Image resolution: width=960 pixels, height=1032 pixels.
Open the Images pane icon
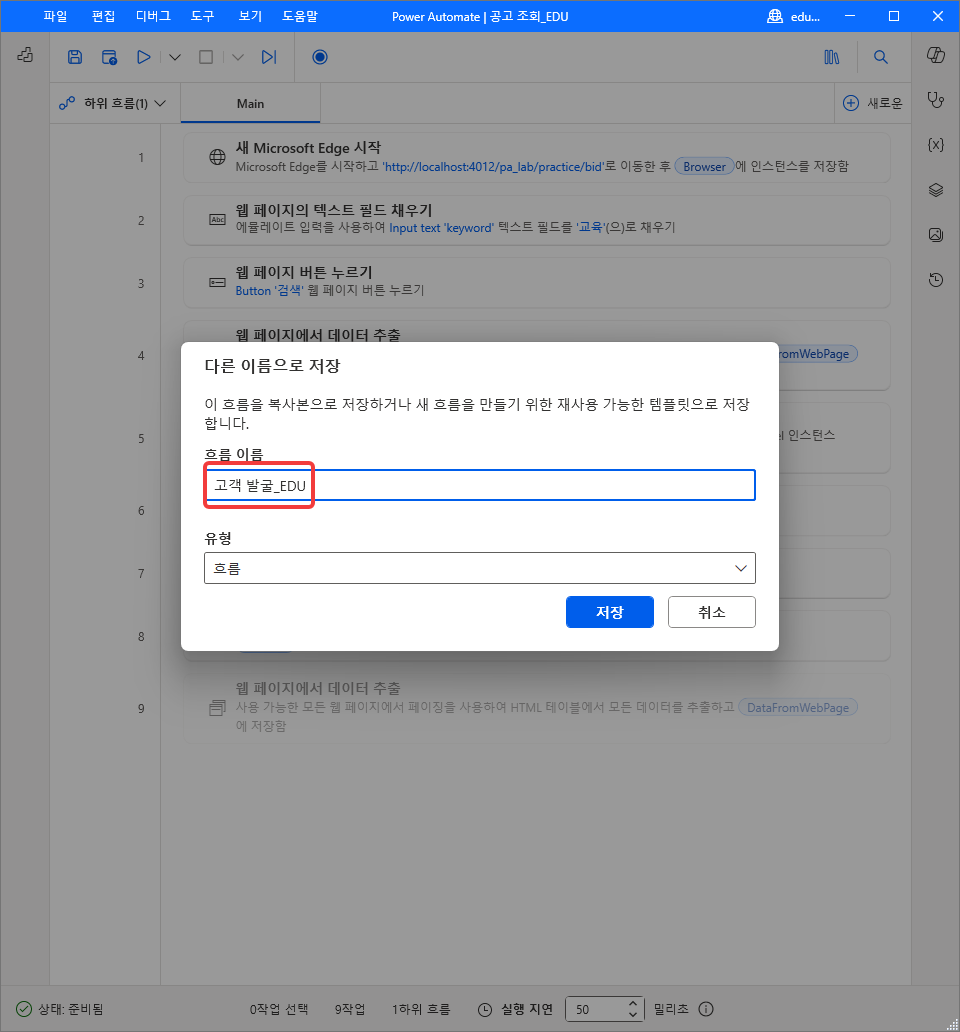click(936, 235)
